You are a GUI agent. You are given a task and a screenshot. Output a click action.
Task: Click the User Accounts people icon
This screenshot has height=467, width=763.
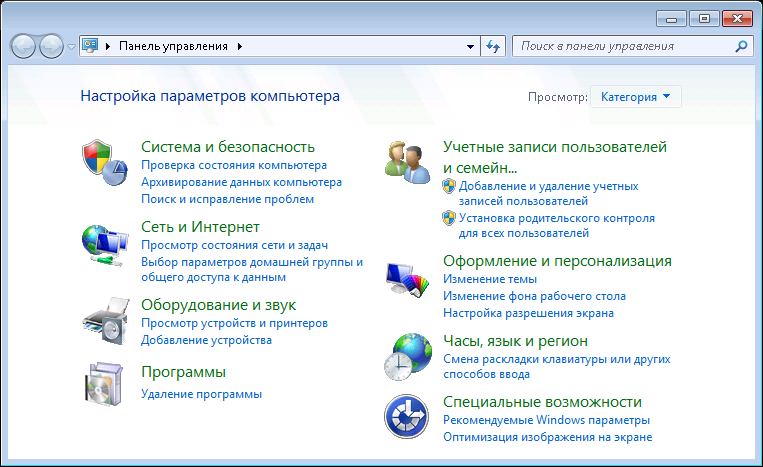coord(407,162)
